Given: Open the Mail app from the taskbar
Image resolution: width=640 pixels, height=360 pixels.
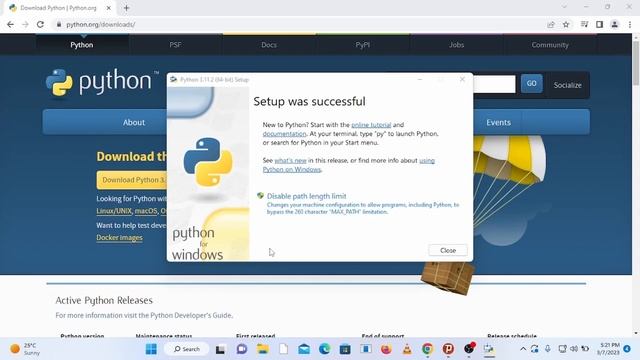Looking at the screenshot, I should [304, 349].
